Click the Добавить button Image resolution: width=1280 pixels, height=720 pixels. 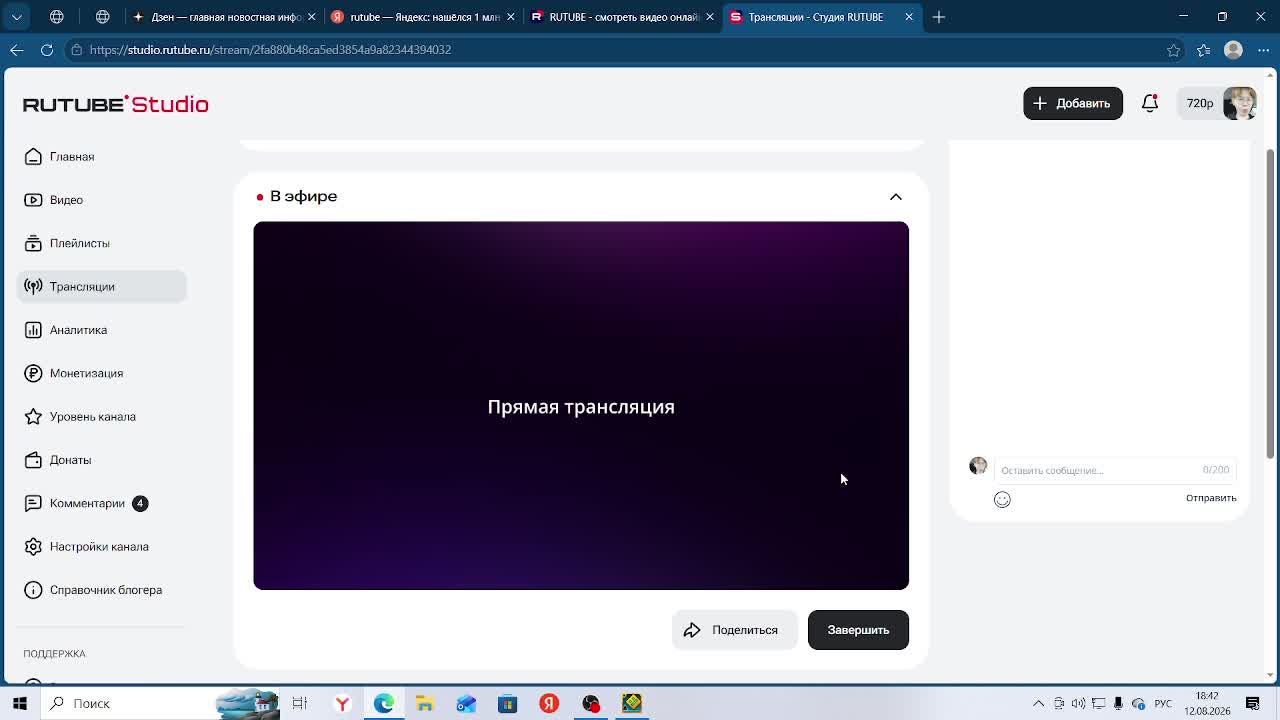point(1073,103)
